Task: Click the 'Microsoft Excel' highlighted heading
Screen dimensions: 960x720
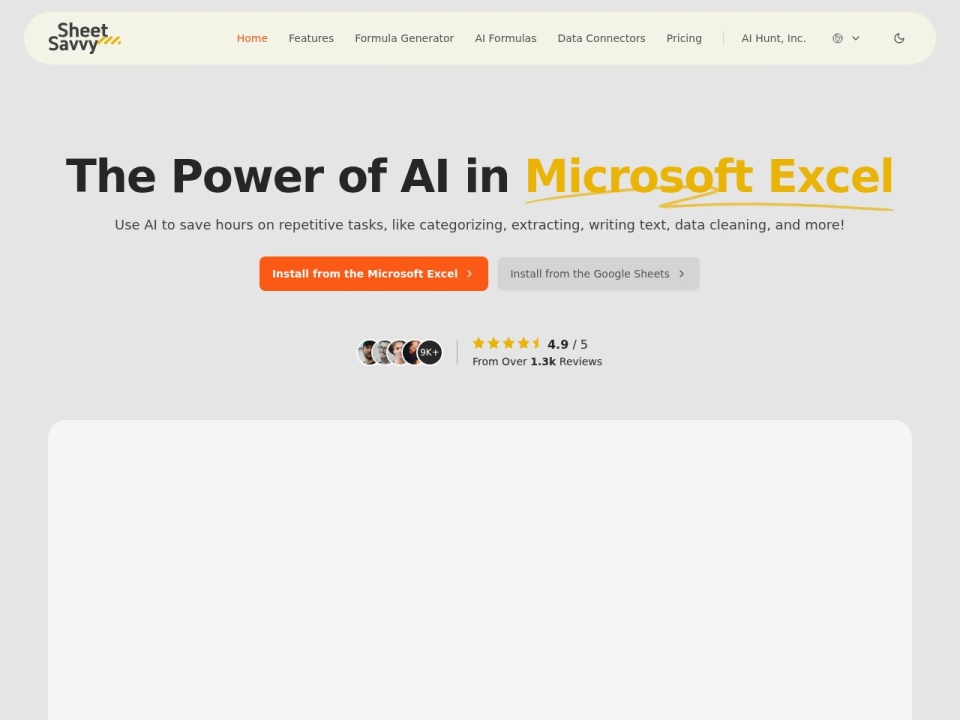Action: [x=709, y=177]
